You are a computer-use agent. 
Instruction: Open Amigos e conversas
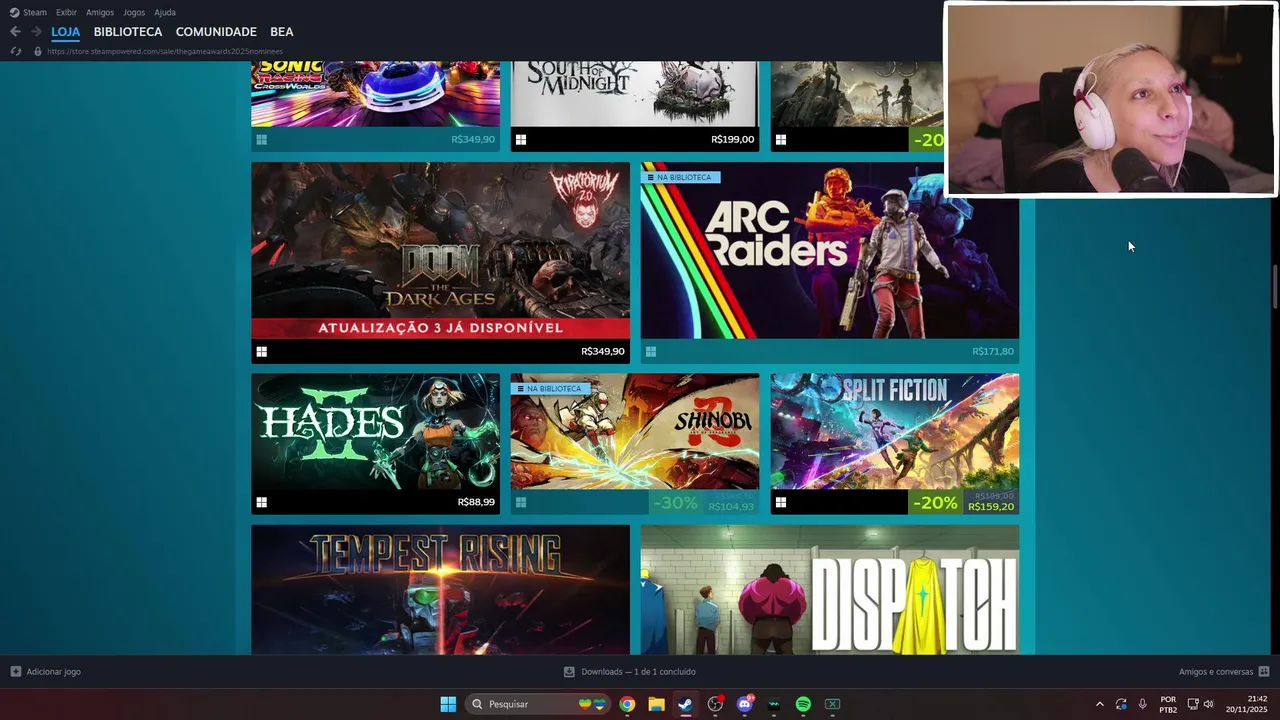pos(1224,672)
